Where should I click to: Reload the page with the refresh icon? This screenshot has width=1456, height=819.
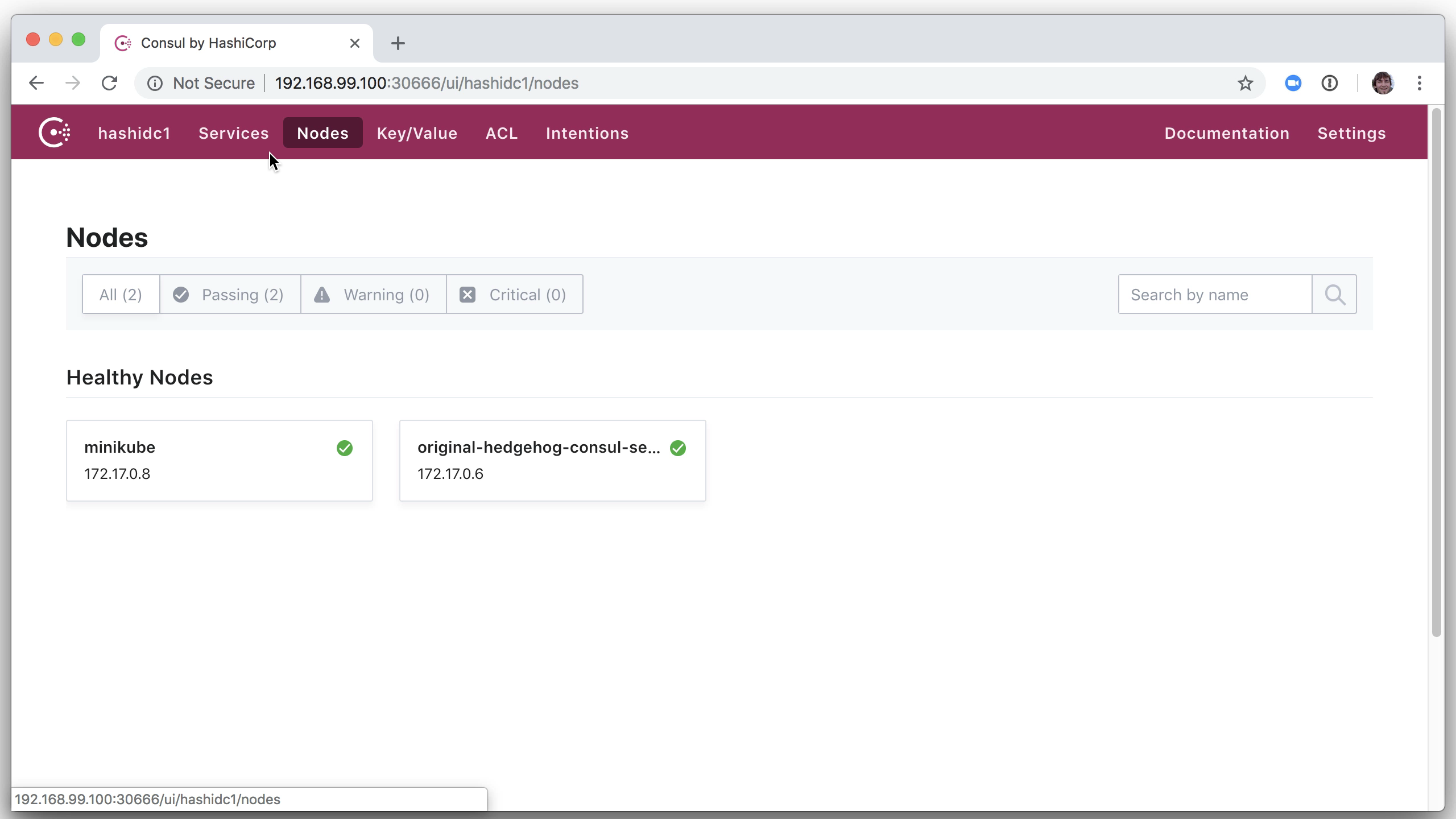(109, 83)
